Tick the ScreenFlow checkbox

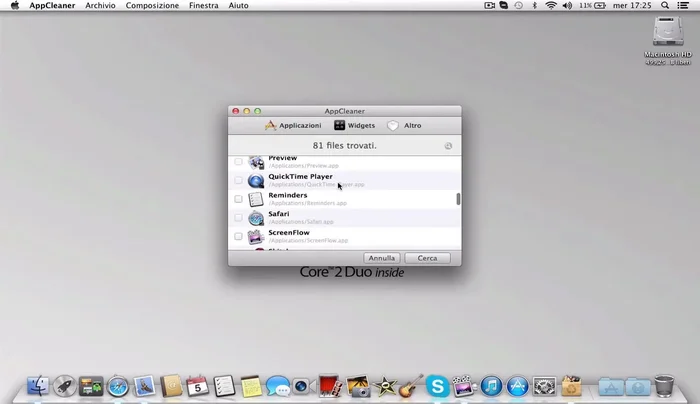[238, 237]
